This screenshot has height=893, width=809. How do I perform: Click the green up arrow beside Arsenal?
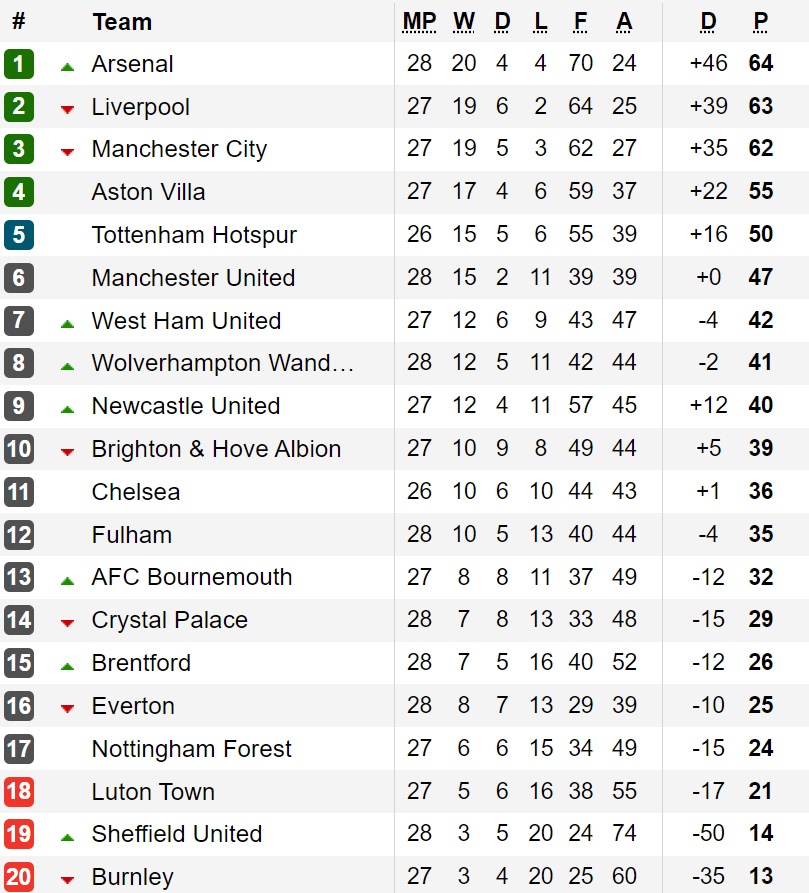click(67, 67)
